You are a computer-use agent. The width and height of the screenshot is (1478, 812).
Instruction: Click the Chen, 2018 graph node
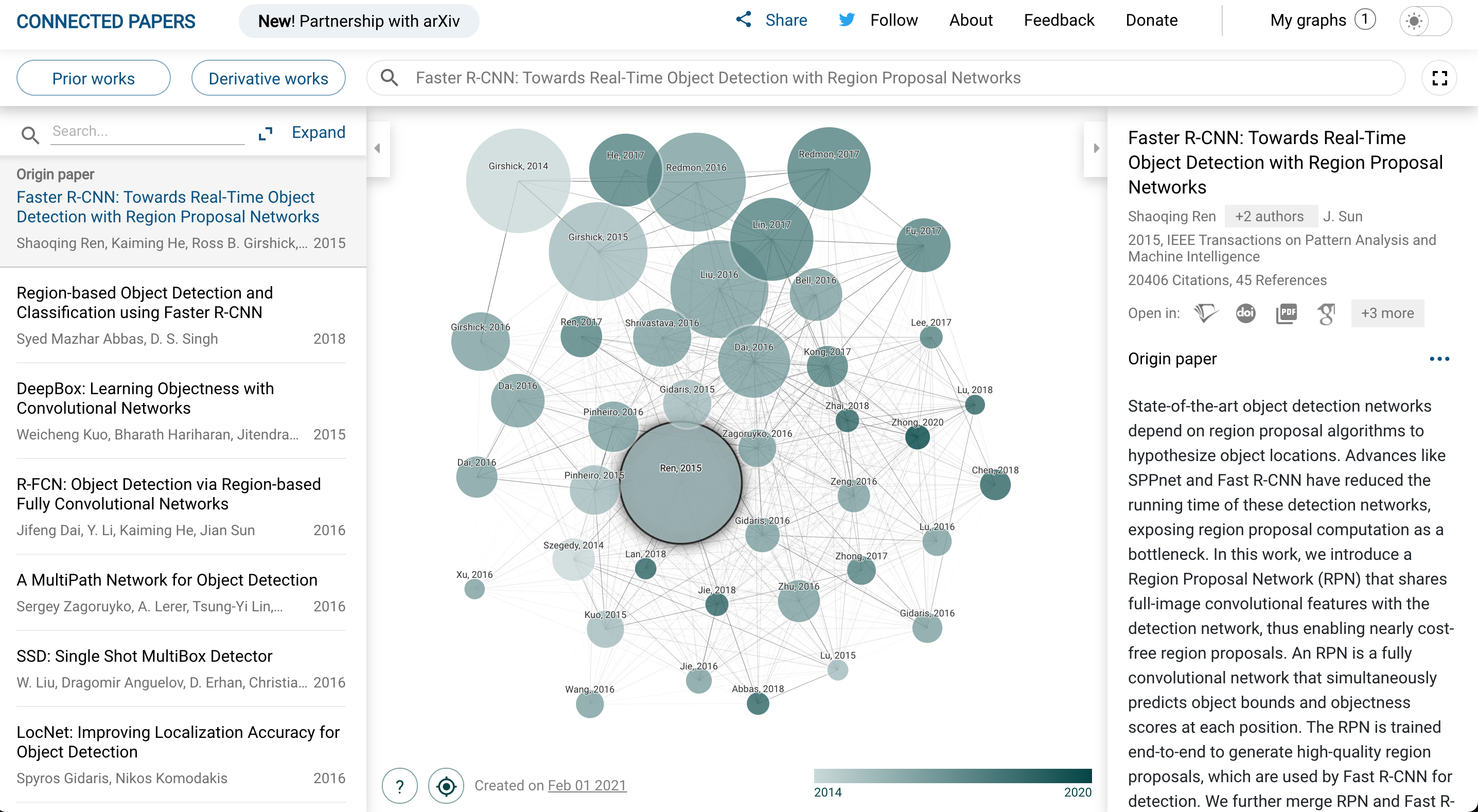click(995, 485)
